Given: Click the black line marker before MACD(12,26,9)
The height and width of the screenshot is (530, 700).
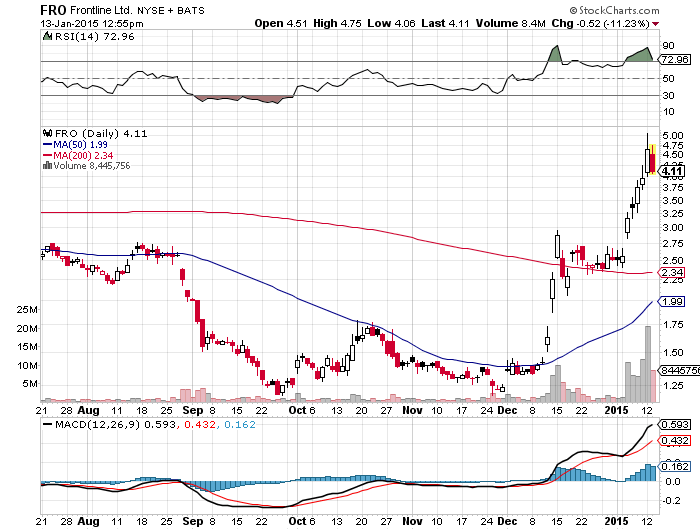Looking at the screenshot, I should (x=47, y=425).
